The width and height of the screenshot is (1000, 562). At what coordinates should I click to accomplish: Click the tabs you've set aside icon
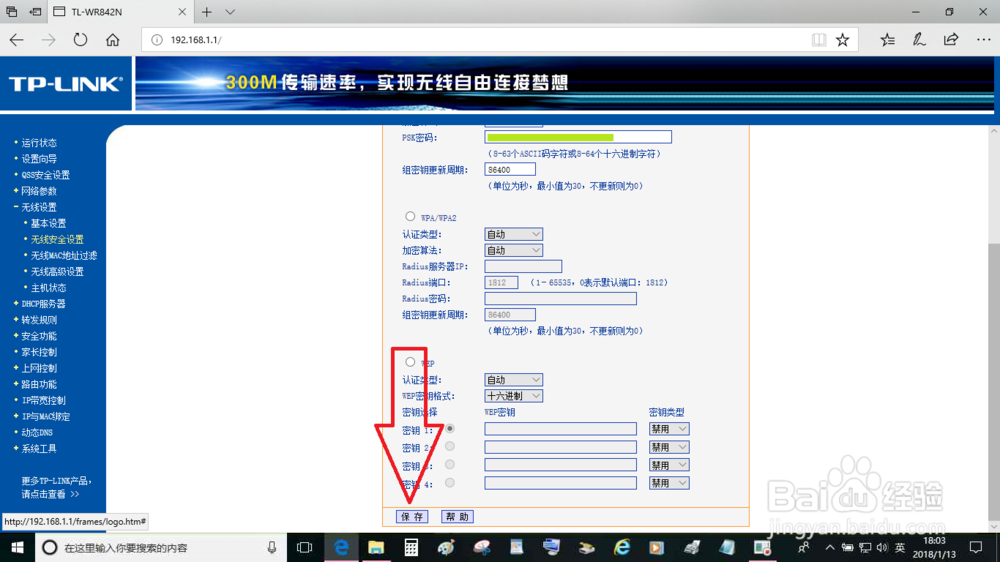pyautogui.click(x=11, y=11)
